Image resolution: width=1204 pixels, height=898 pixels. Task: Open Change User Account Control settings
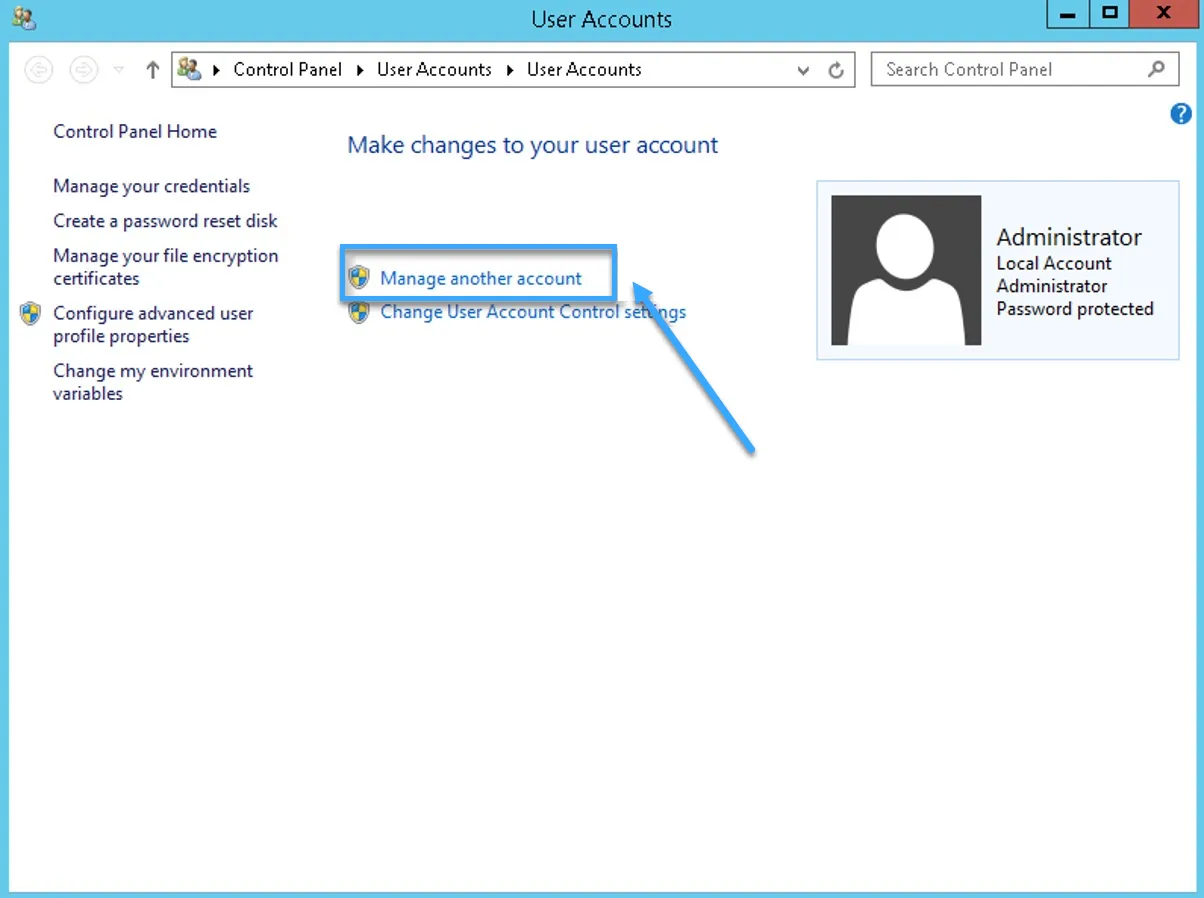(532, 312)
